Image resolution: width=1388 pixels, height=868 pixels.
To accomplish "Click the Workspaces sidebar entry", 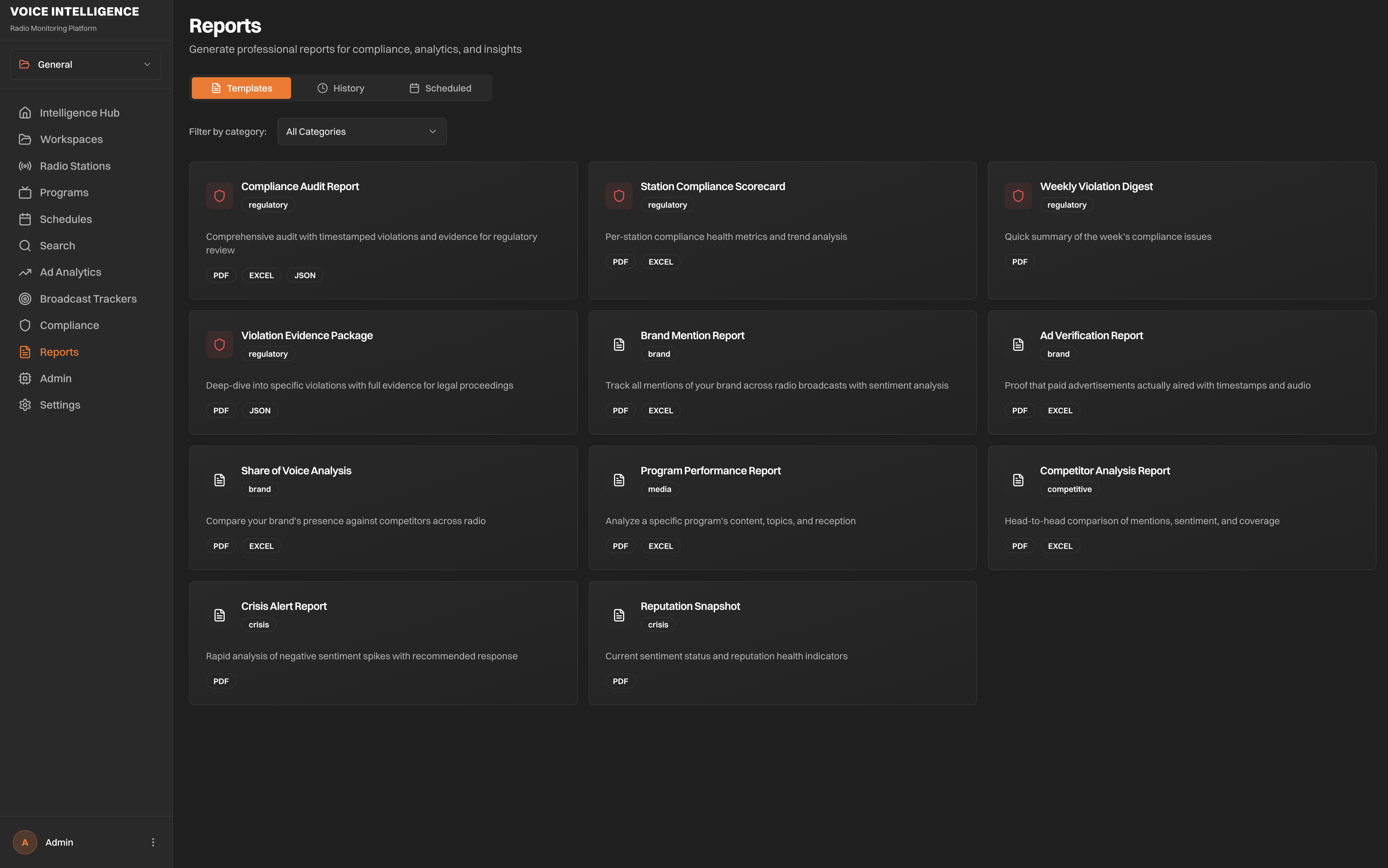I will (71, 139).
